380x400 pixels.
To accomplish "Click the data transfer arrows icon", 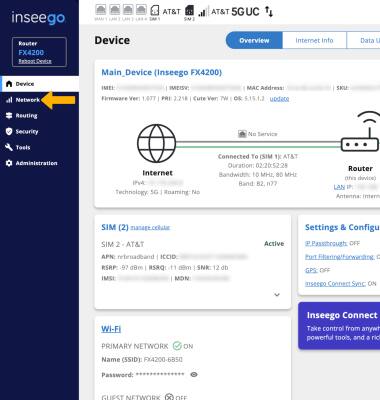I will [269, 12].
